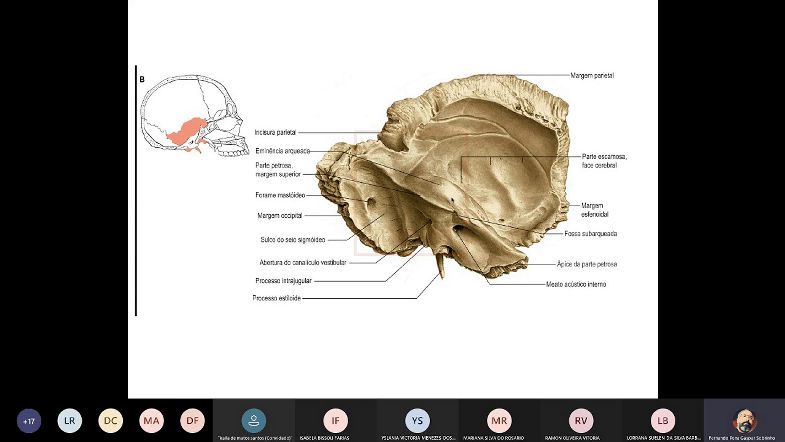Select the DC participant avatar
Viewport: 785px width, 442px height.
click(110, 421)
